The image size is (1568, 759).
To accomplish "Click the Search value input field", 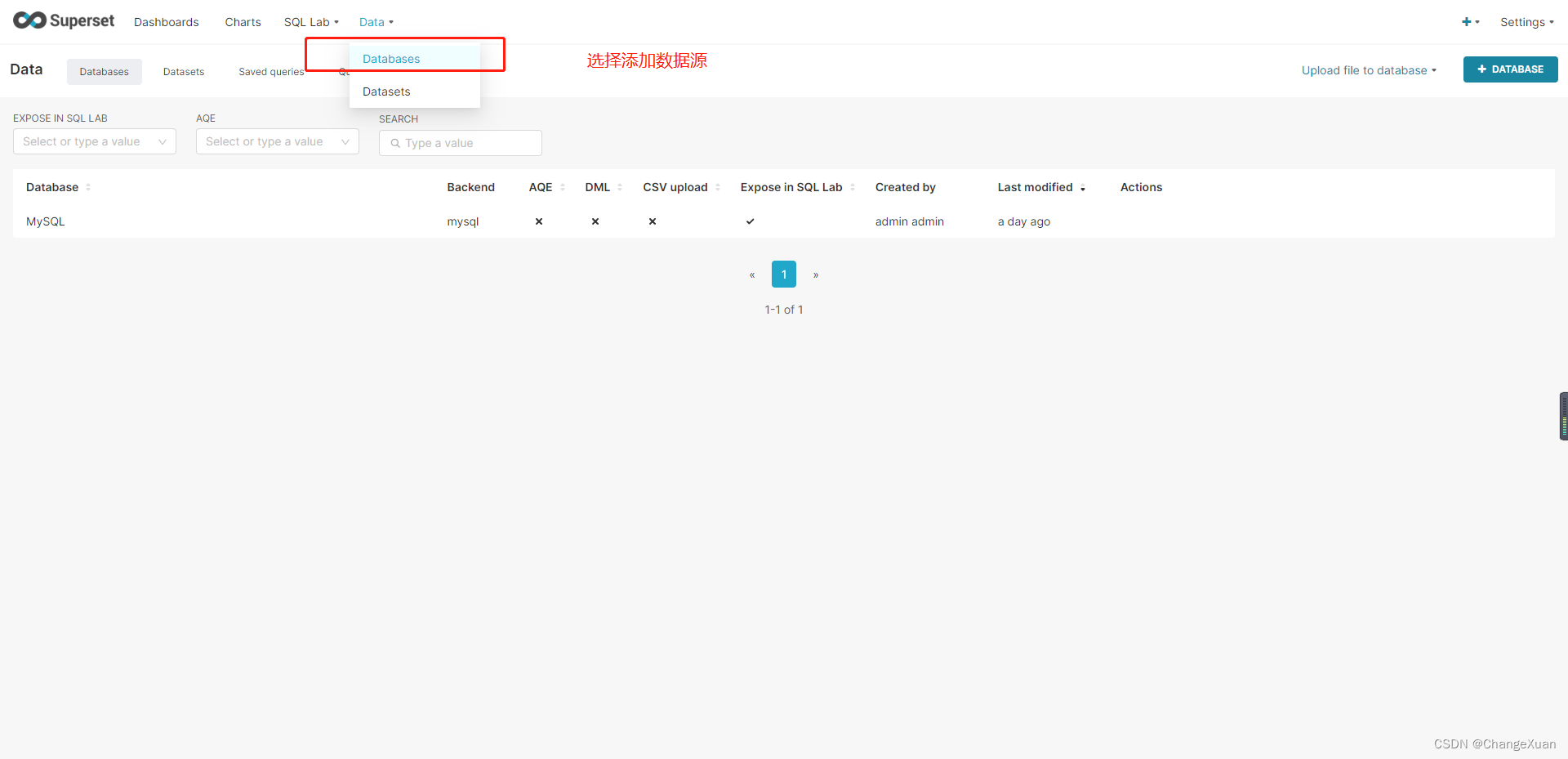I will point(461,143).
